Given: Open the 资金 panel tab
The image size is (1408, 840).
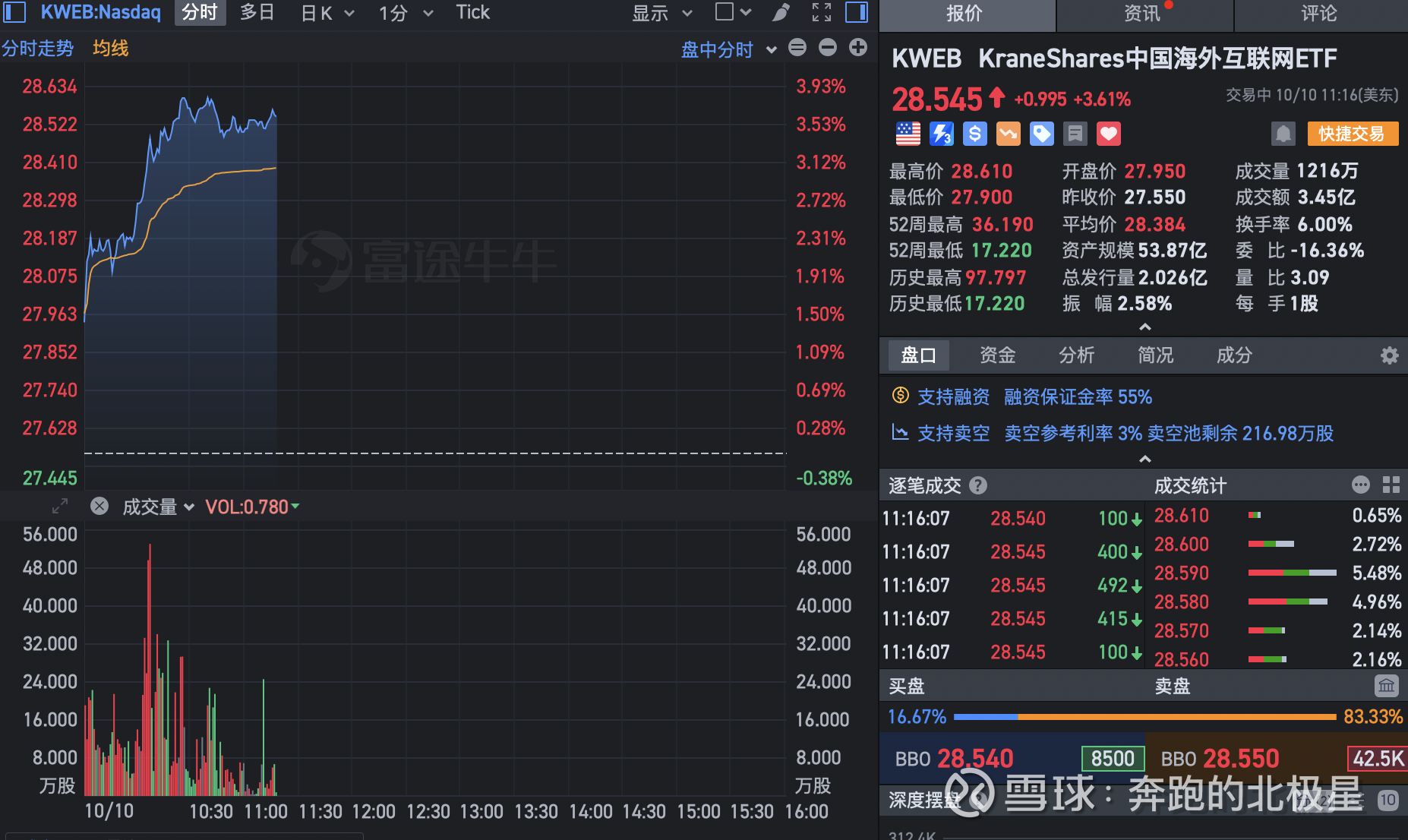Looking at the screenshot, I should pyautogui.click(x=997, y=355).
